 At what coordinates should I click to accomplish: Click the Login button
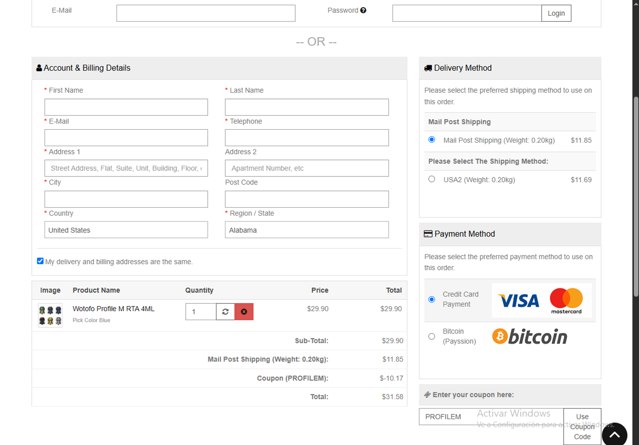[x=556, y=13]
